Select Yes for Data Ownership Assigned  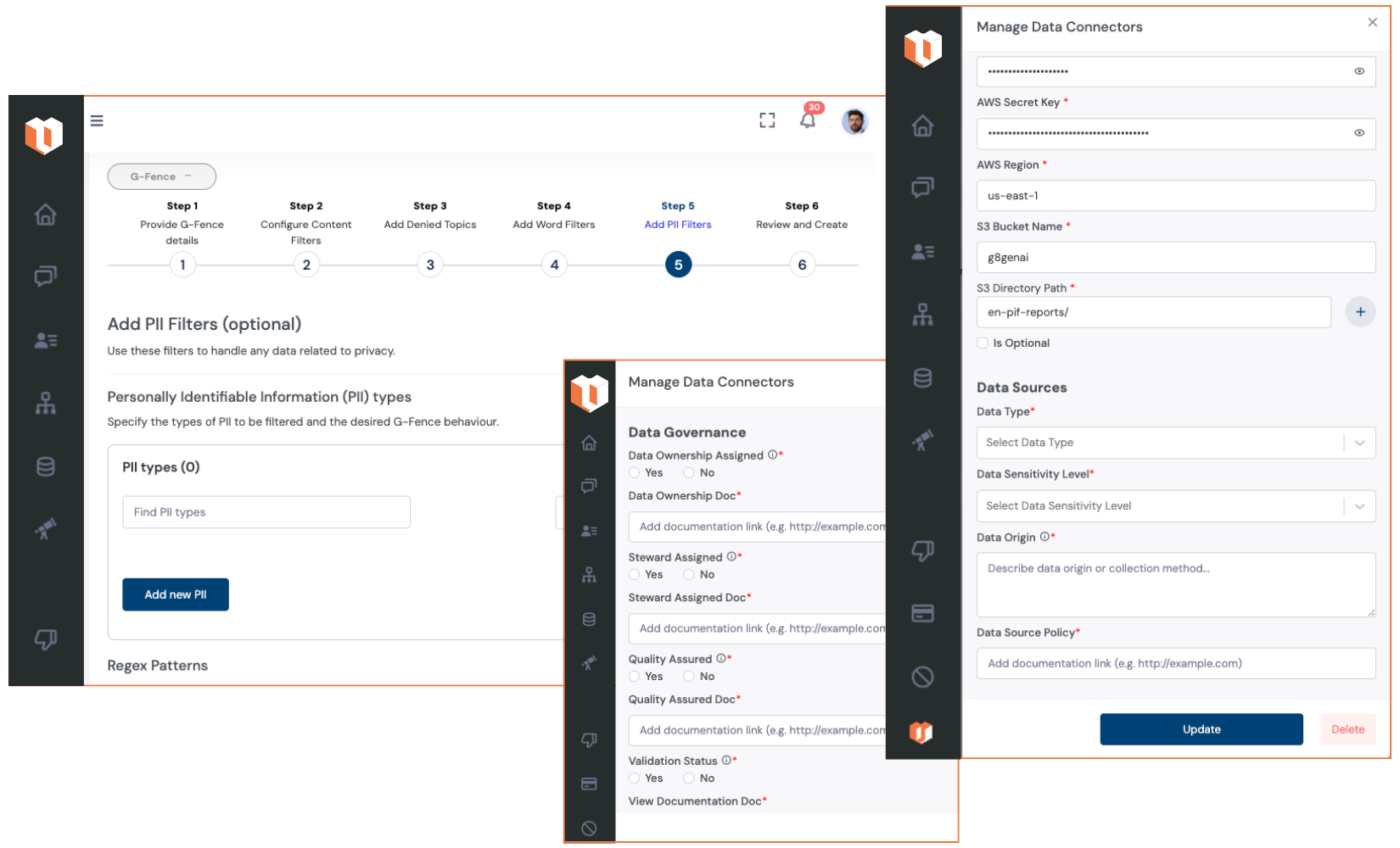click(x=635, y=473)
